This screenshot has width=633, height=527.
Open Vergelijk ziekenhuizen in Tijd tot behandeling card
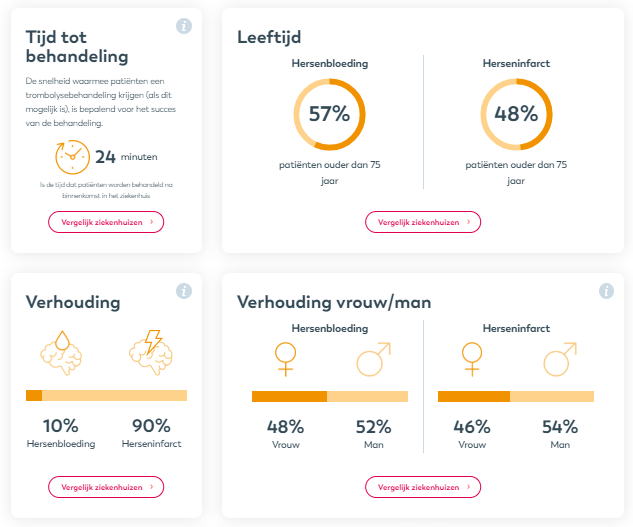[x=106, y=222]
